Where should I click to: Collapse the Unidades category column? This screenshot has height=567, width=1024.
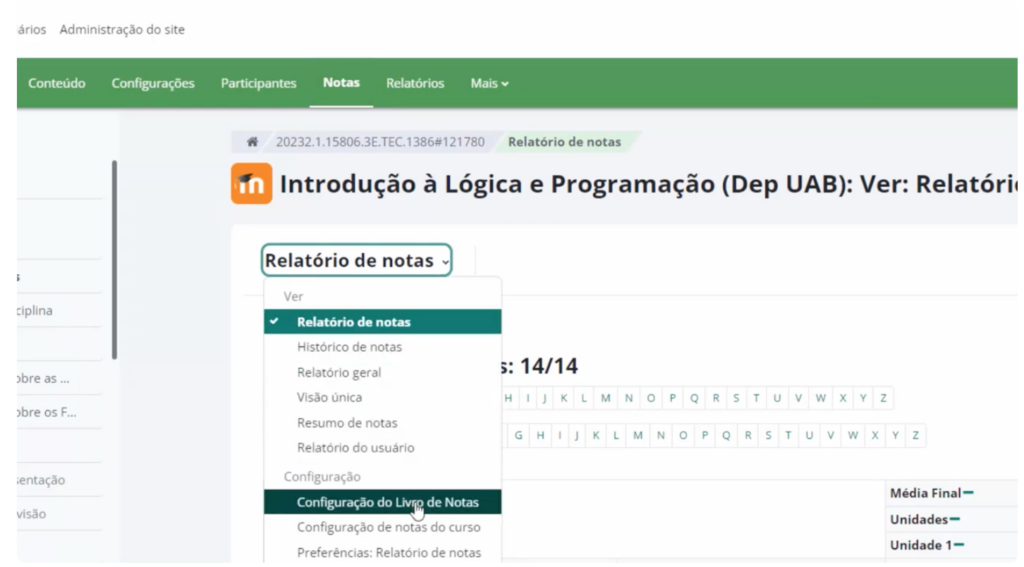[x=955, y=519]
